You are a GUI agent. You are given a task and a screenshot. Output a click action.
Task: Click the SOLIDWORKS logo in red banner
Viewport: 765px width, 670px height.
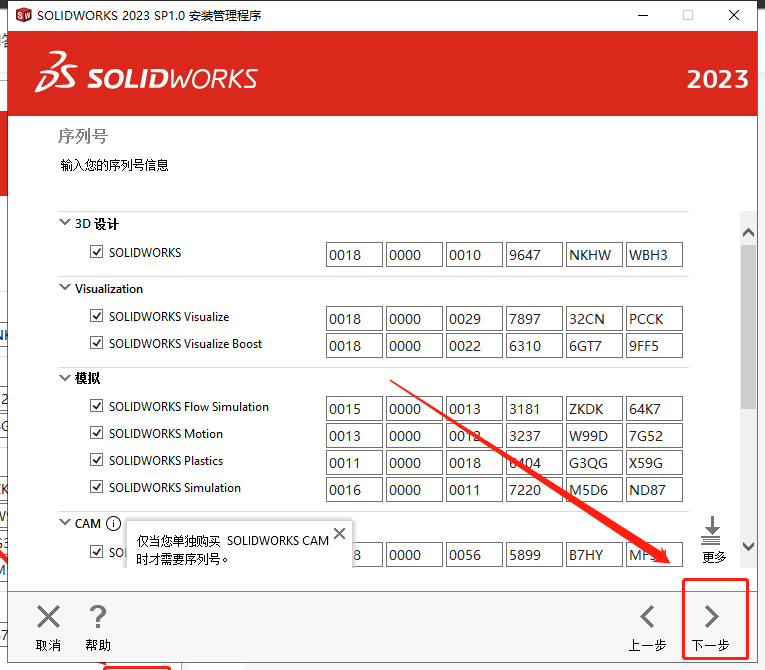147,79
